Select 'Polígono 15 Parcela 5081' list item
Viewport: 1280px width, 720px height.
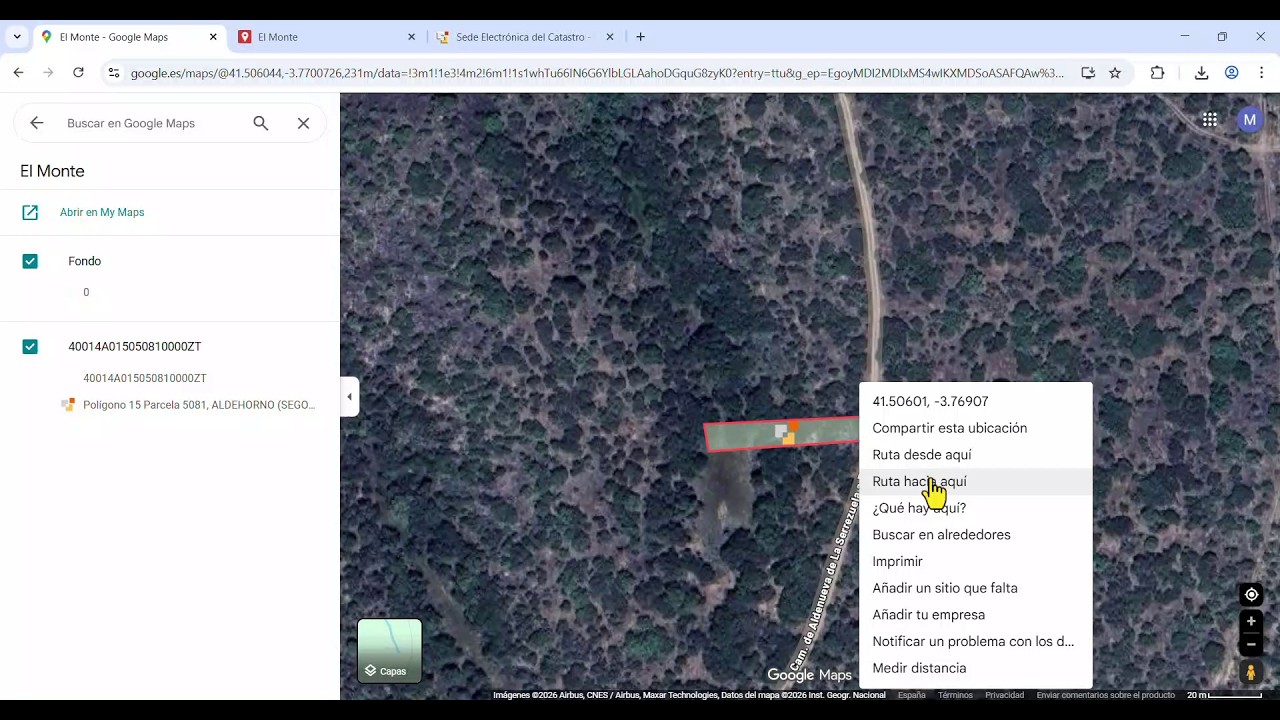(x=199, y=405)
